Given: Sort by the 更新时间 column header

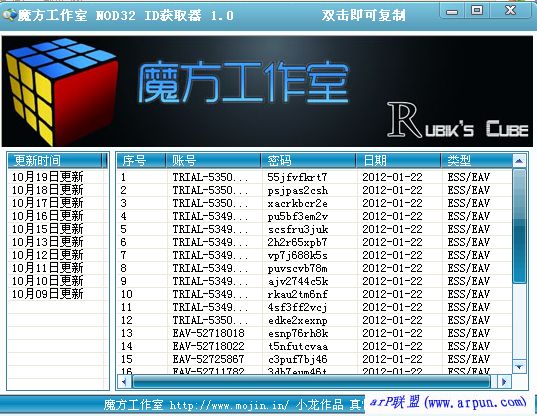Looking at the screenshot, I should [x=55, y=160].
